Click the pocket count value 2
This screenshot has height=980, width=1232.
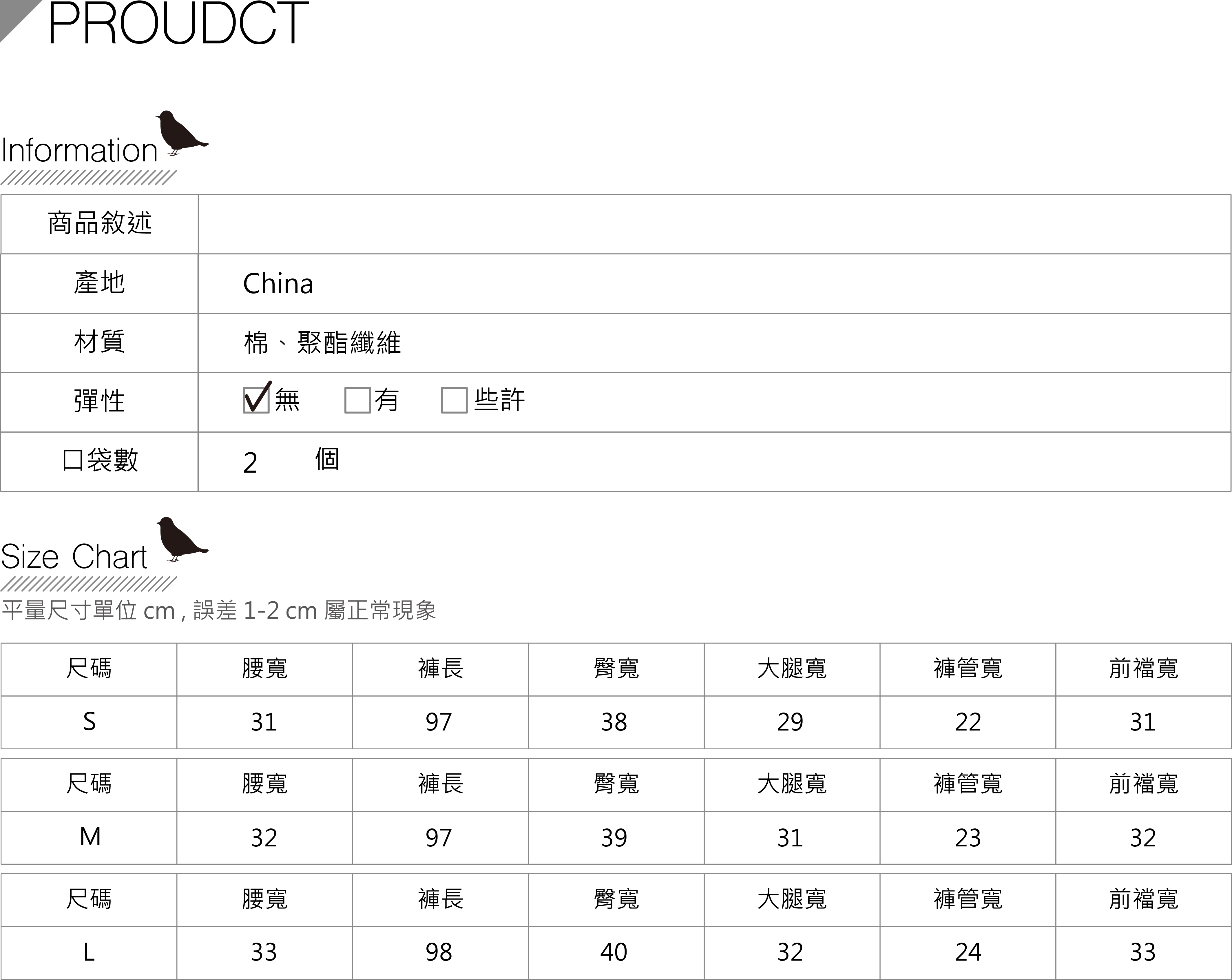point(250,462)
